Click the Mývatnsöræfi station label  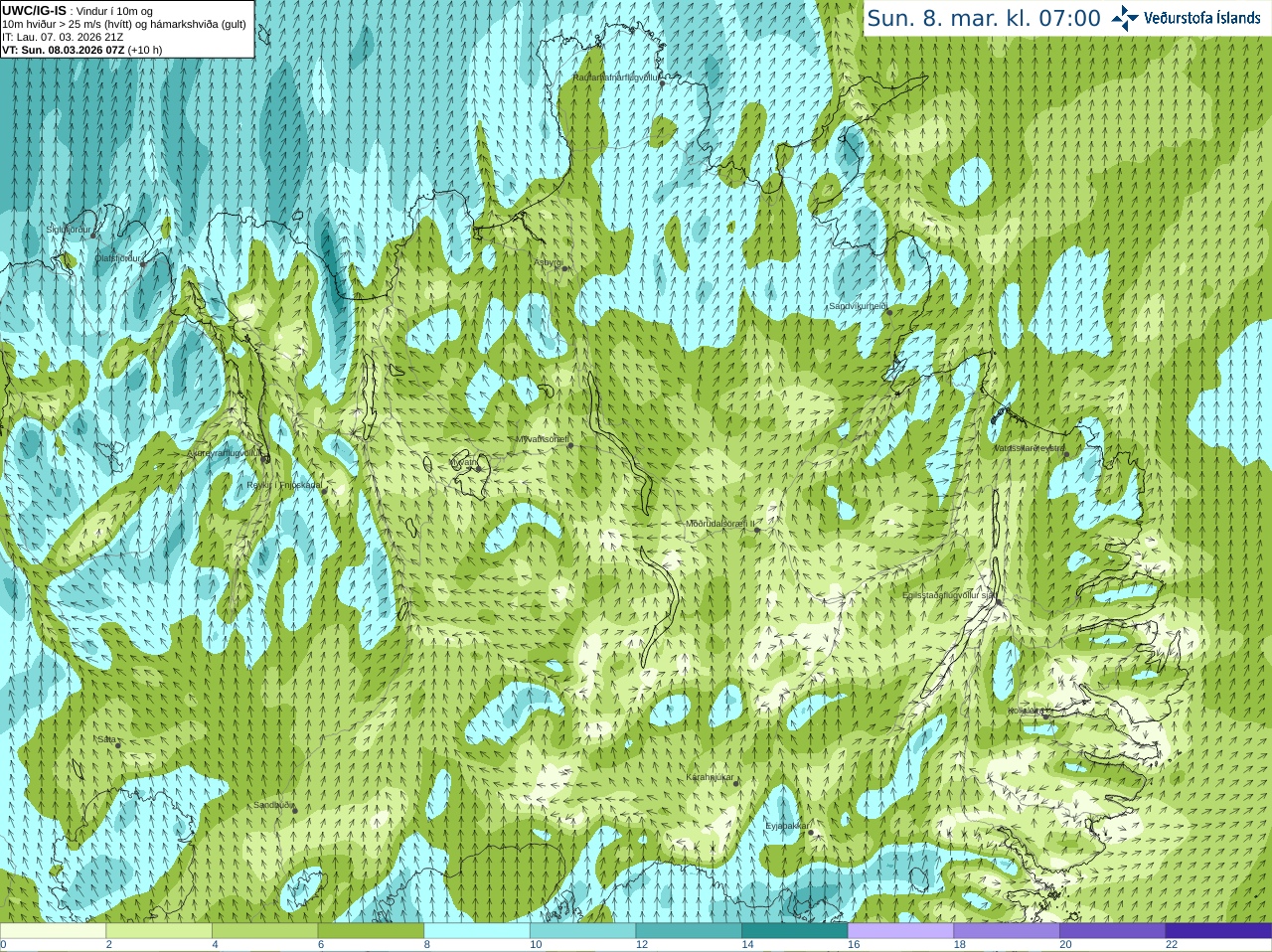(x=542, y=438)
